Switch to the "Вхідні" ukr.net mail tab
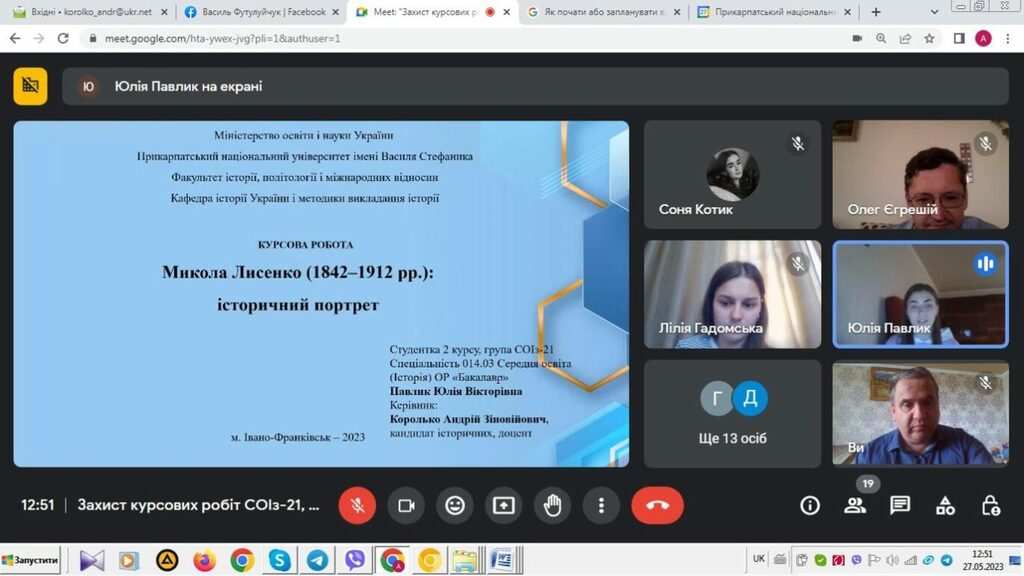 [x=84, y=12]
